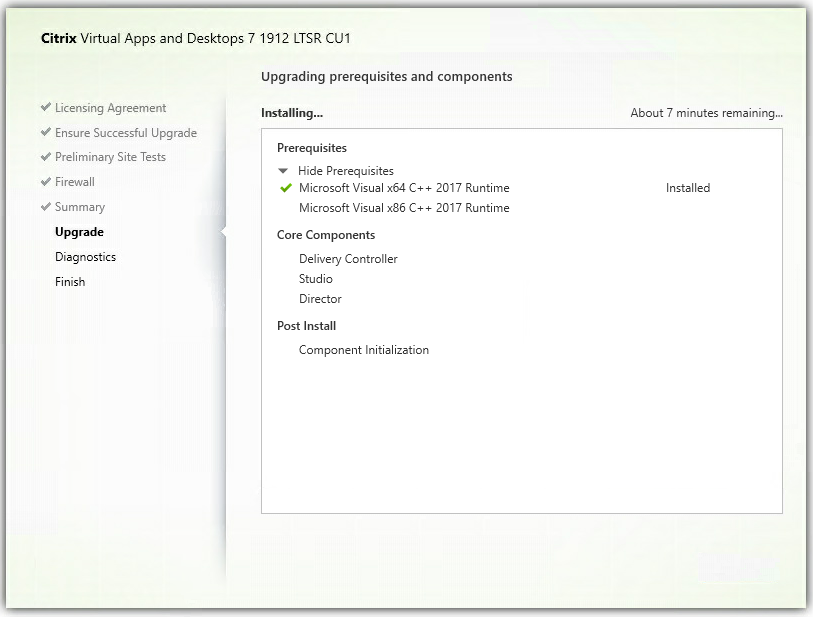Select the Finish step
The width and height of the screenshot is (813, 617).
coord(70,282)
